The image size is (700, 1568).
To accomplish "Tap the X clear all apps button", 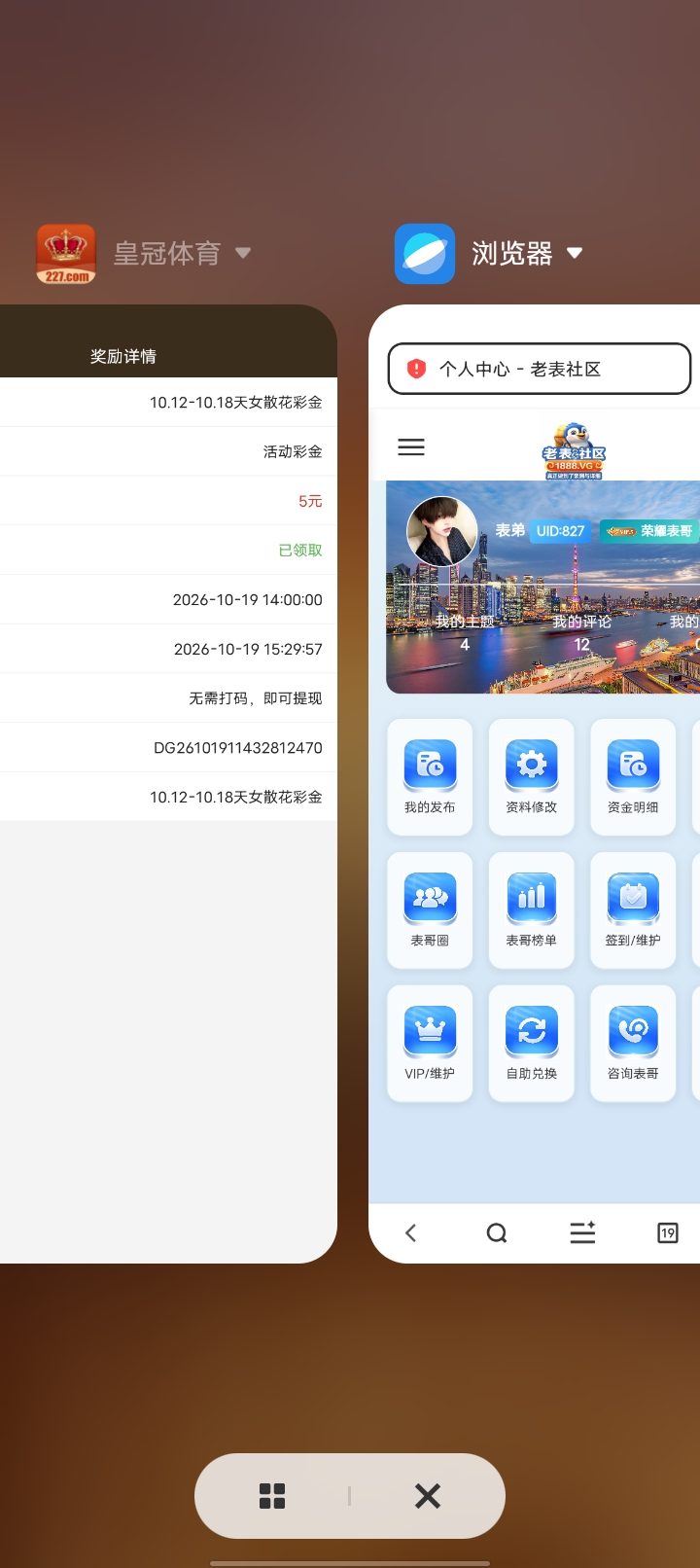I will [428, 1496].
